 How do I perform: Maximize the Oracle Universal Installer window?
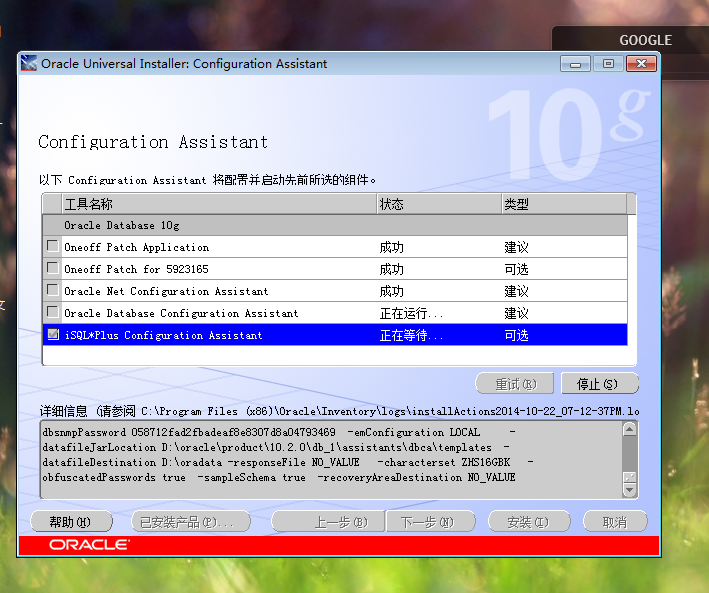click(x=608, y=64)
